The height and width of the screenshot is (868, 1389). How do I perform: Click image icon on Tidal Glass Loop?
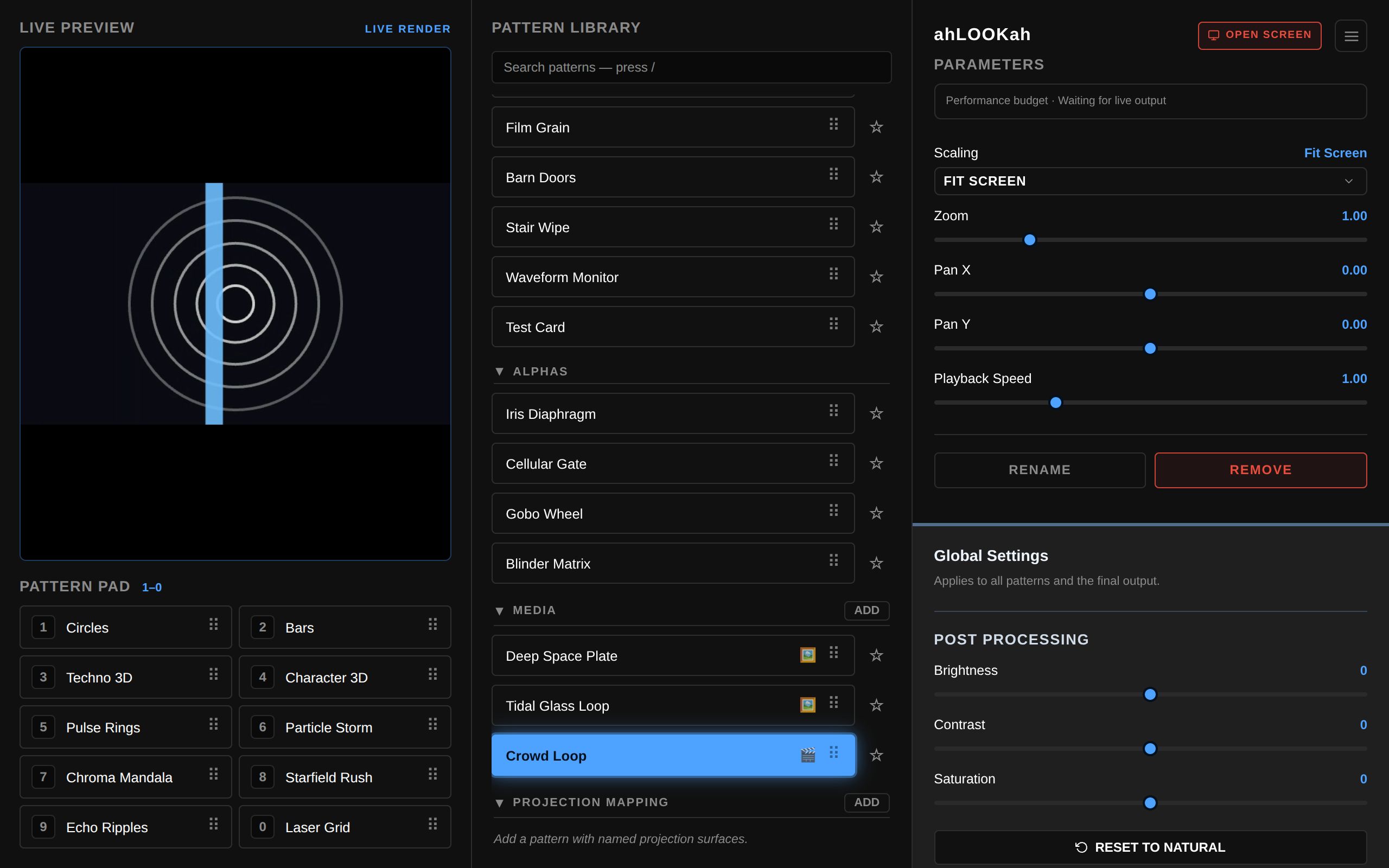[x=807, y=705]
